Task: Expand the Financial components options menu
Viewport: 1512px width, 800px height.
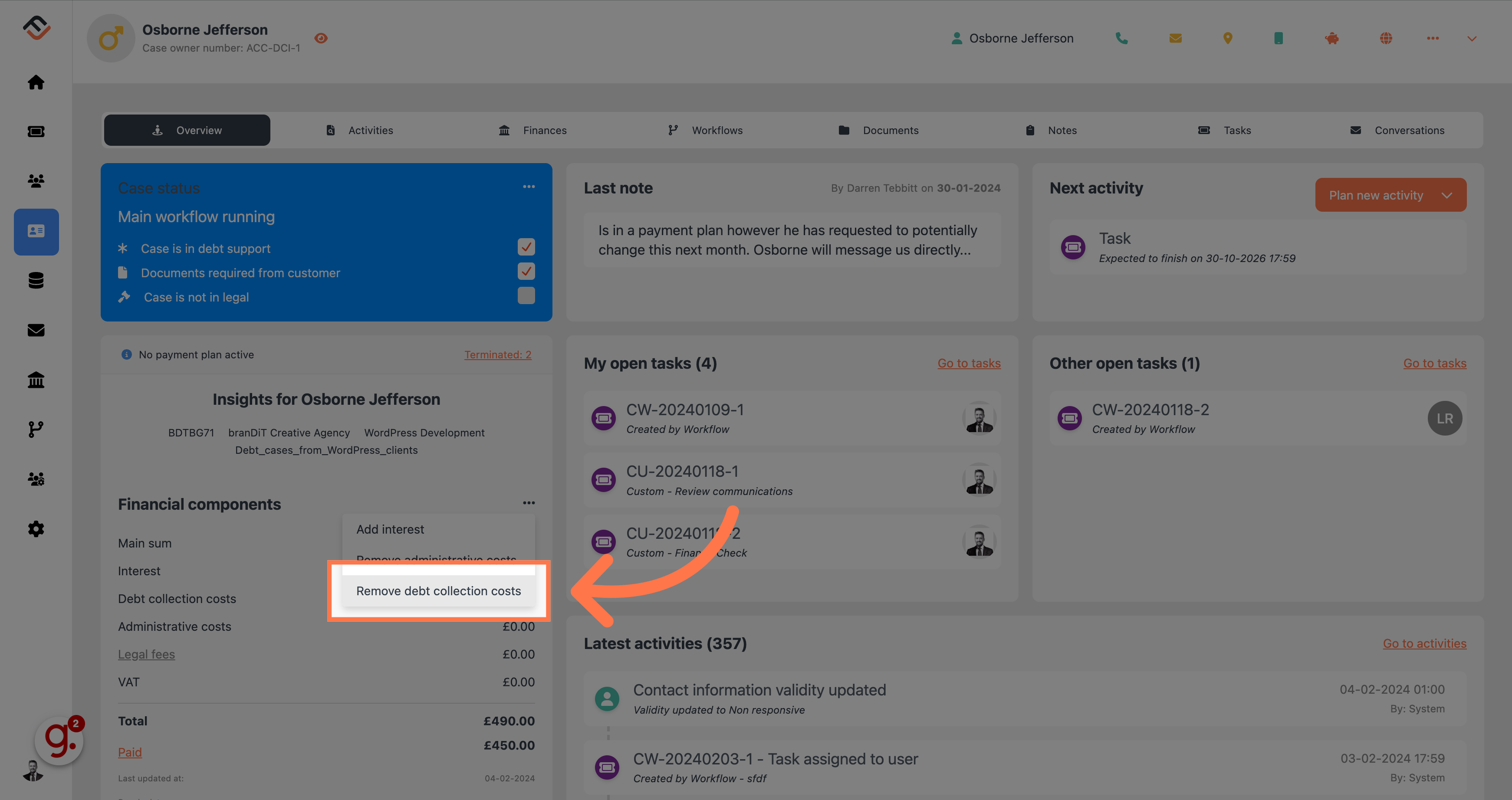Action: point(528,503)
